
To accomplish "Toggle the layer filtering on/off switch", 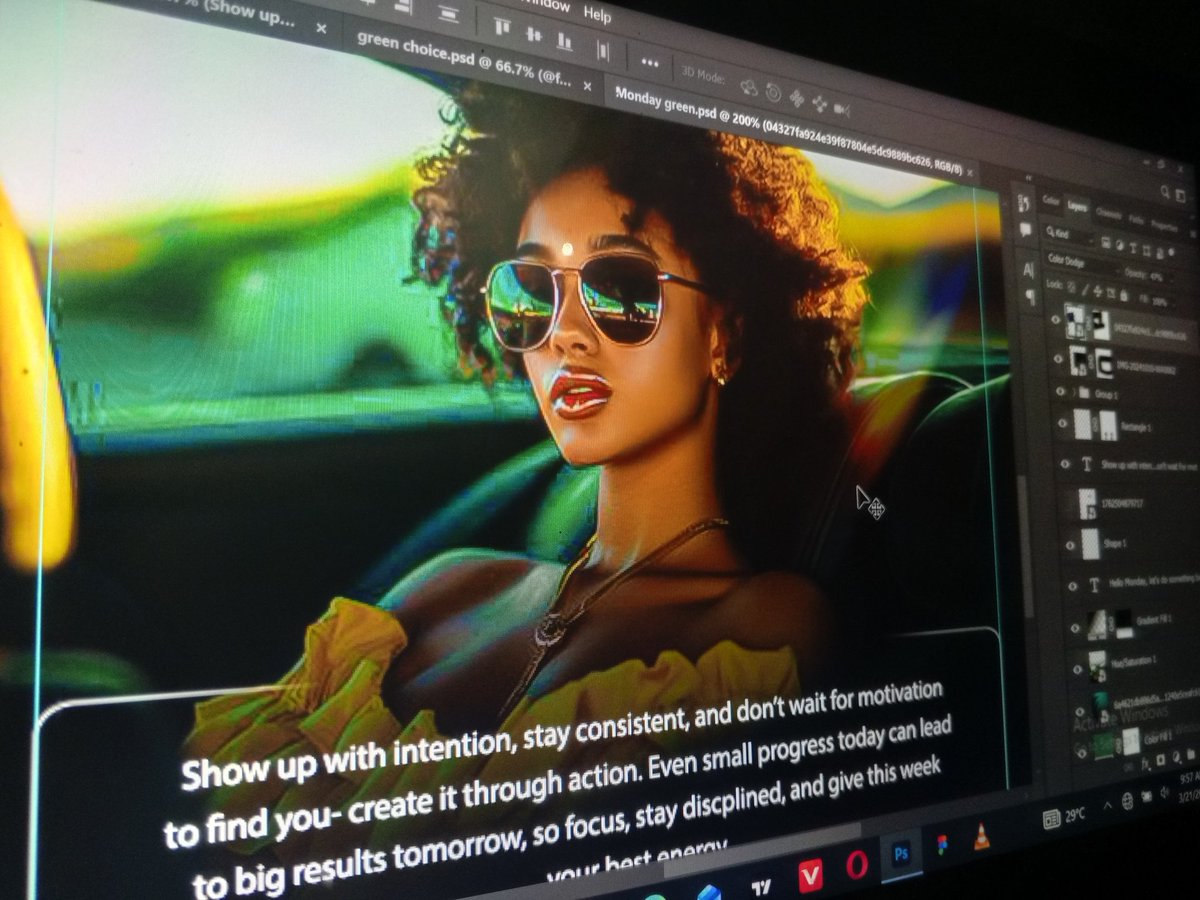I will (1171, 252).
